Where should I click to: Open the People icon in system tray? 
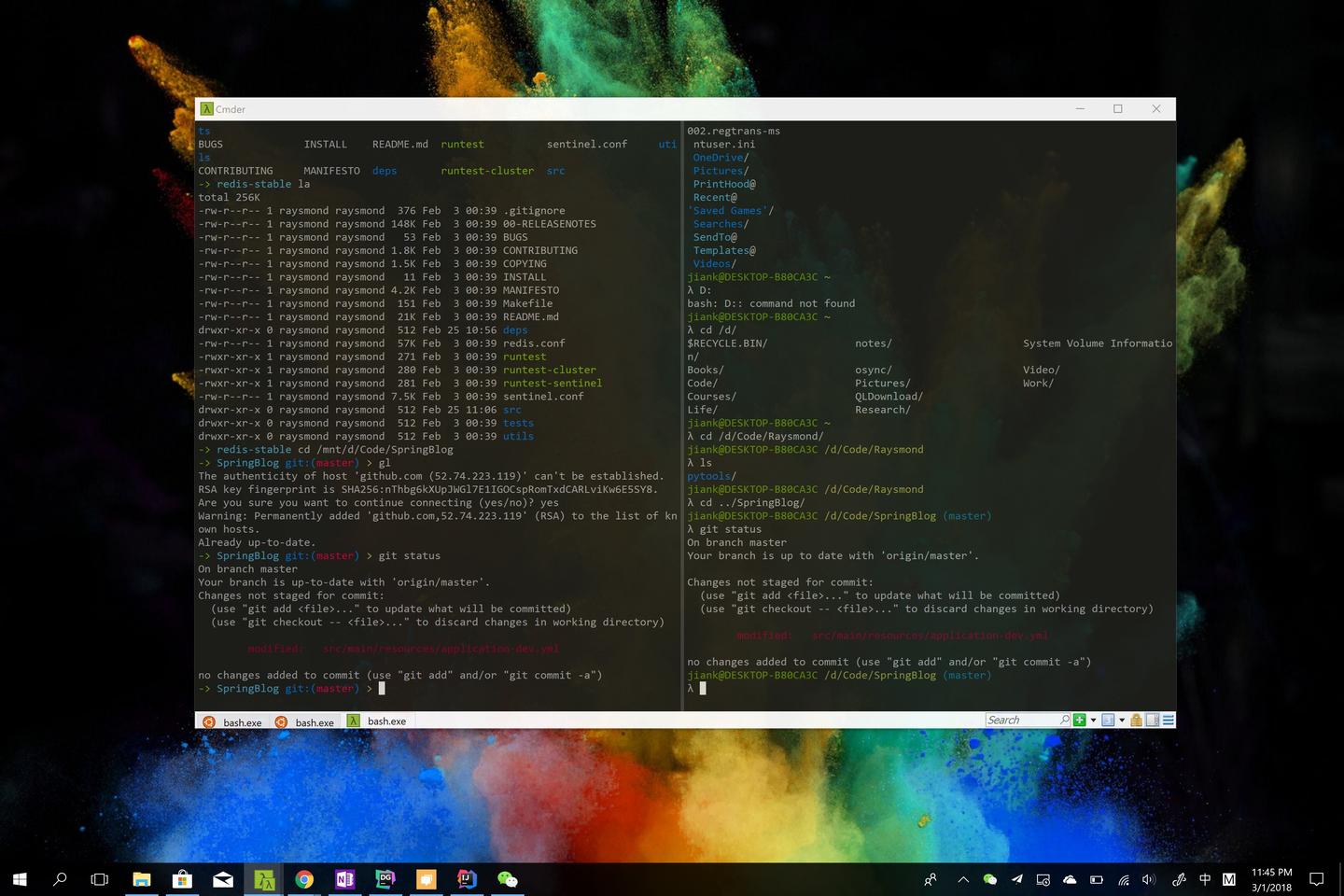(x=931, y=879)
